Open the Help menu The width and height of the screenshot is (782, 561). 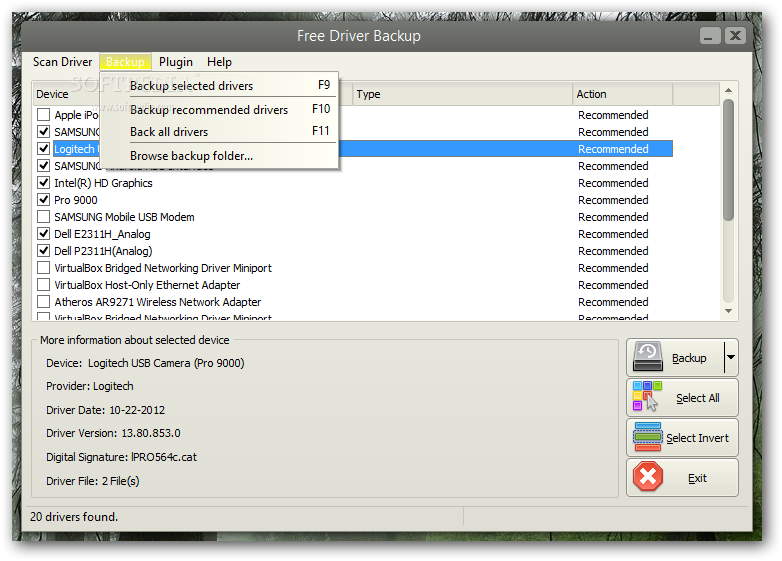pos(219,62)
